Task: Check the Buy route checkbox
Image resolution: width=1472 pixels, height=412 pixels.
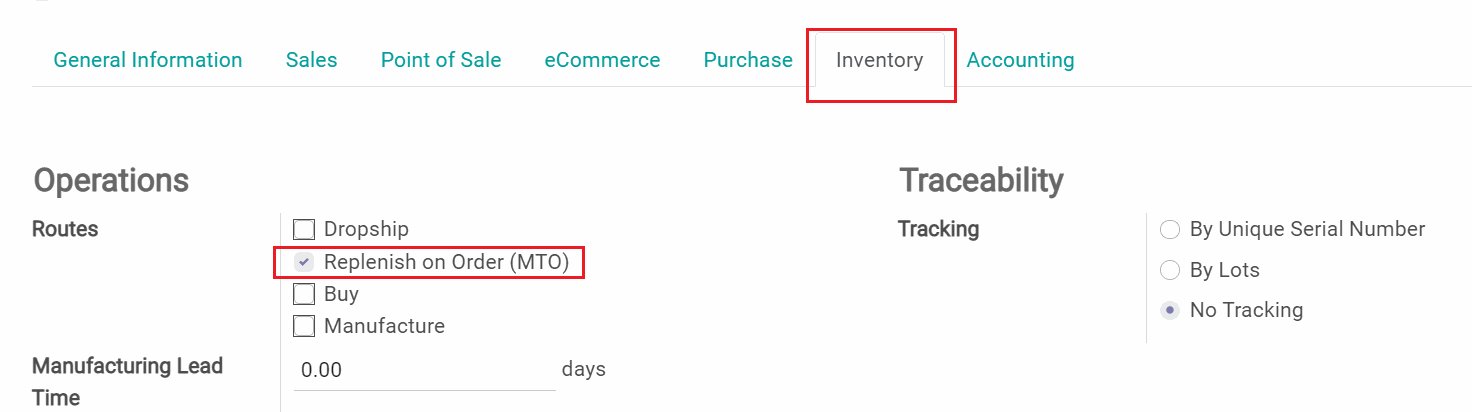Action: (304, 294)
